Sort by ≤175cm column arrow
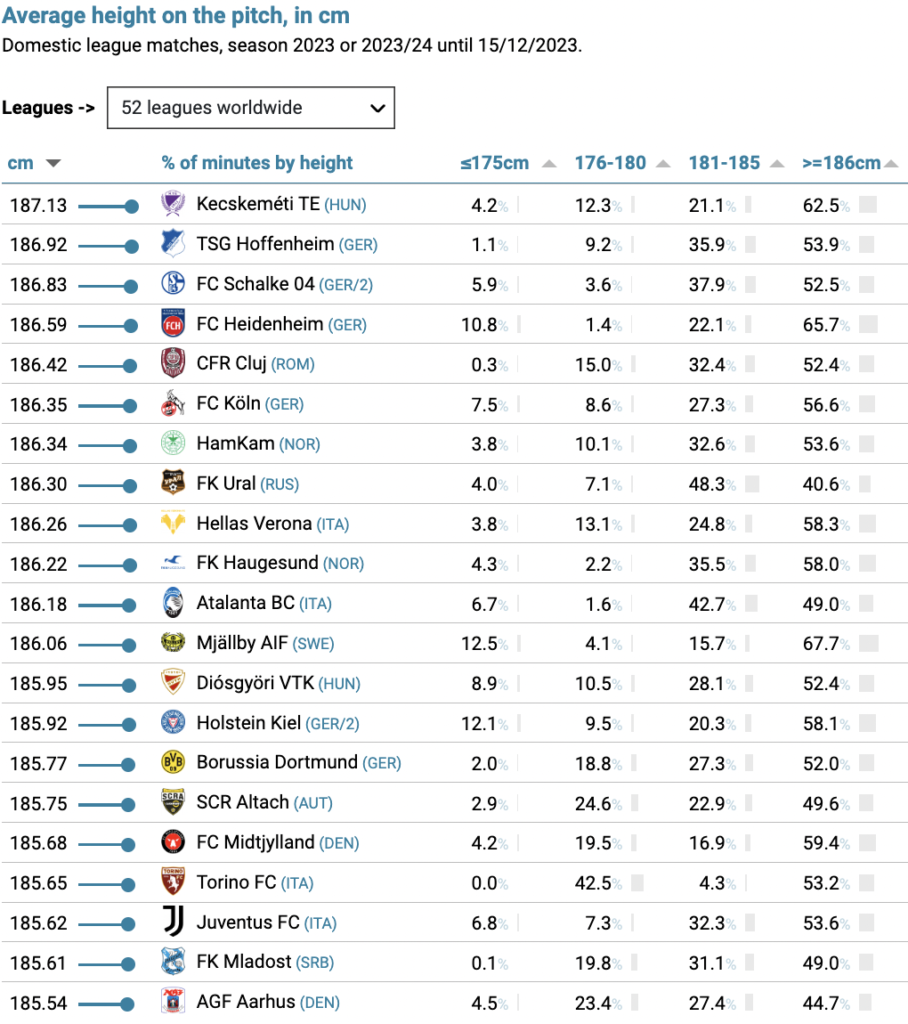Screen dimensions: 908x1024 click(549, 163)
